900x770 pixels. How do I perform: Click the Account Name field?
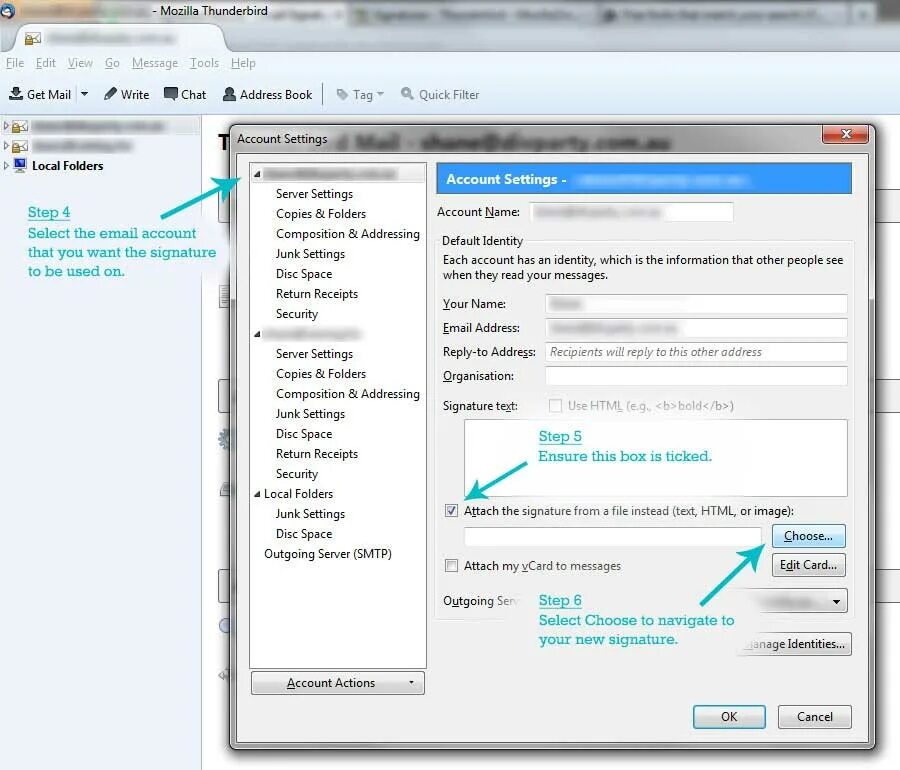[x=631, y=212]
